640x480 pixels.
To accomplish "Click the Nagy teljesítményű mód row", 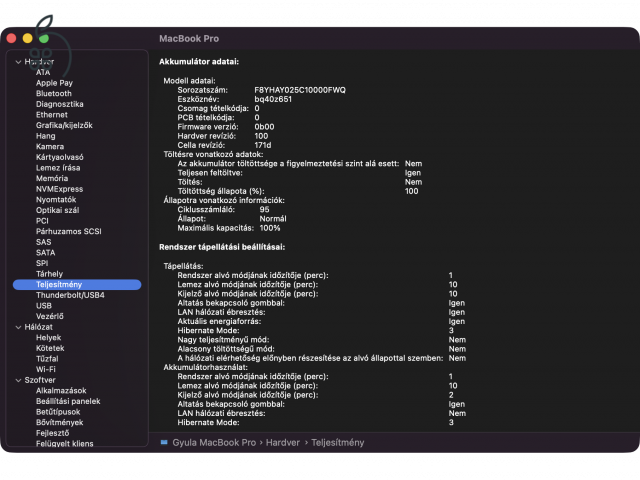I will 322,340.
